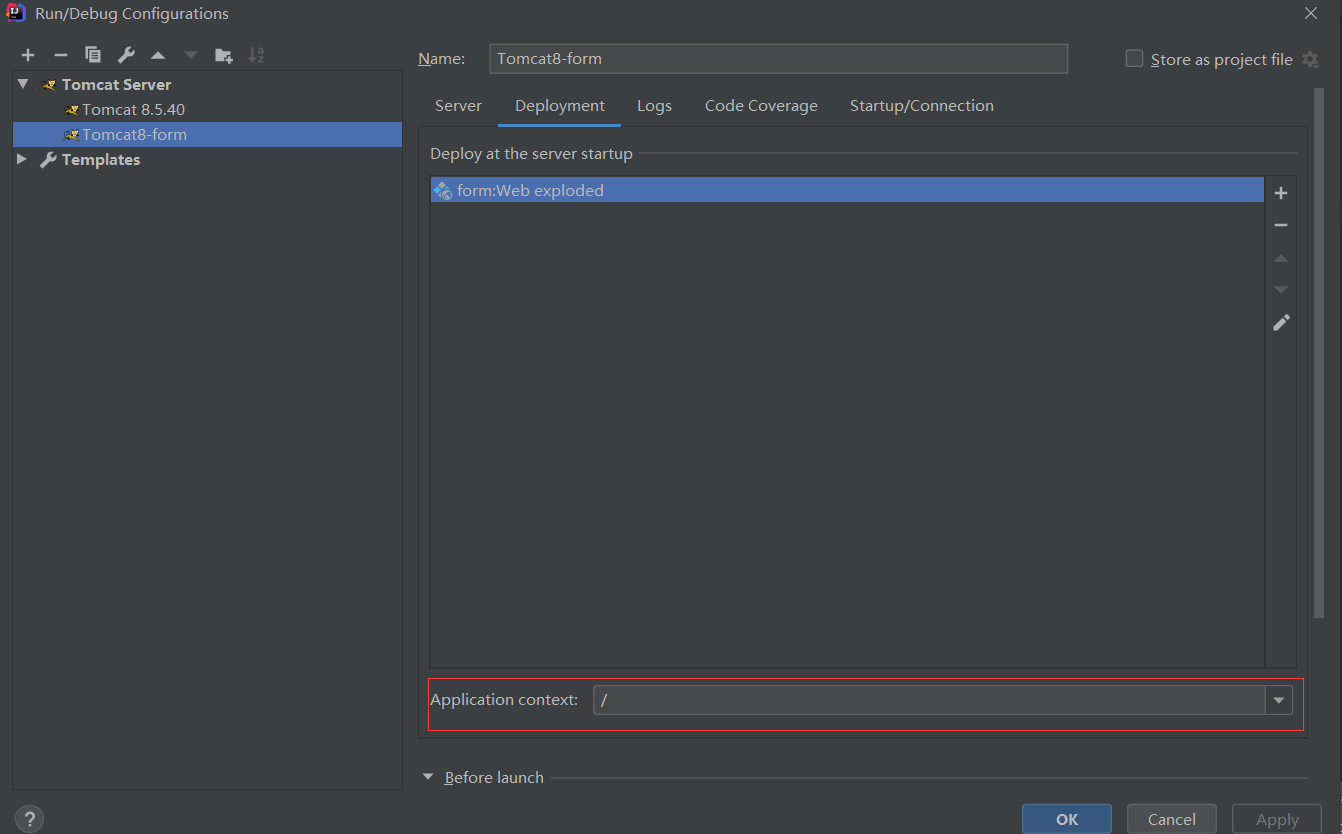This screenshot has height=834, width=1342.
Task: Edit artifact with pencil icon
Action: pyautogui.click(x=1281, y=322)
